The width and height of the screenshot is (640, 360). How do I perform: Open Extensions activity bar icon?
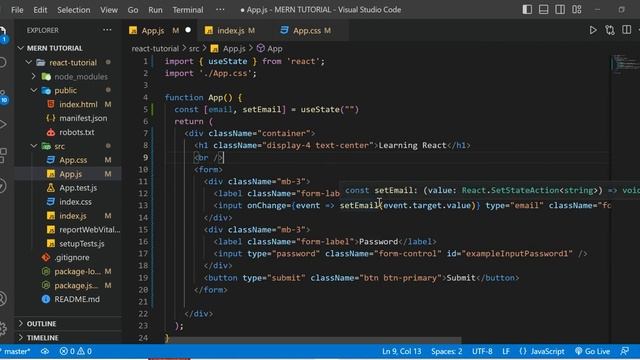3,155
